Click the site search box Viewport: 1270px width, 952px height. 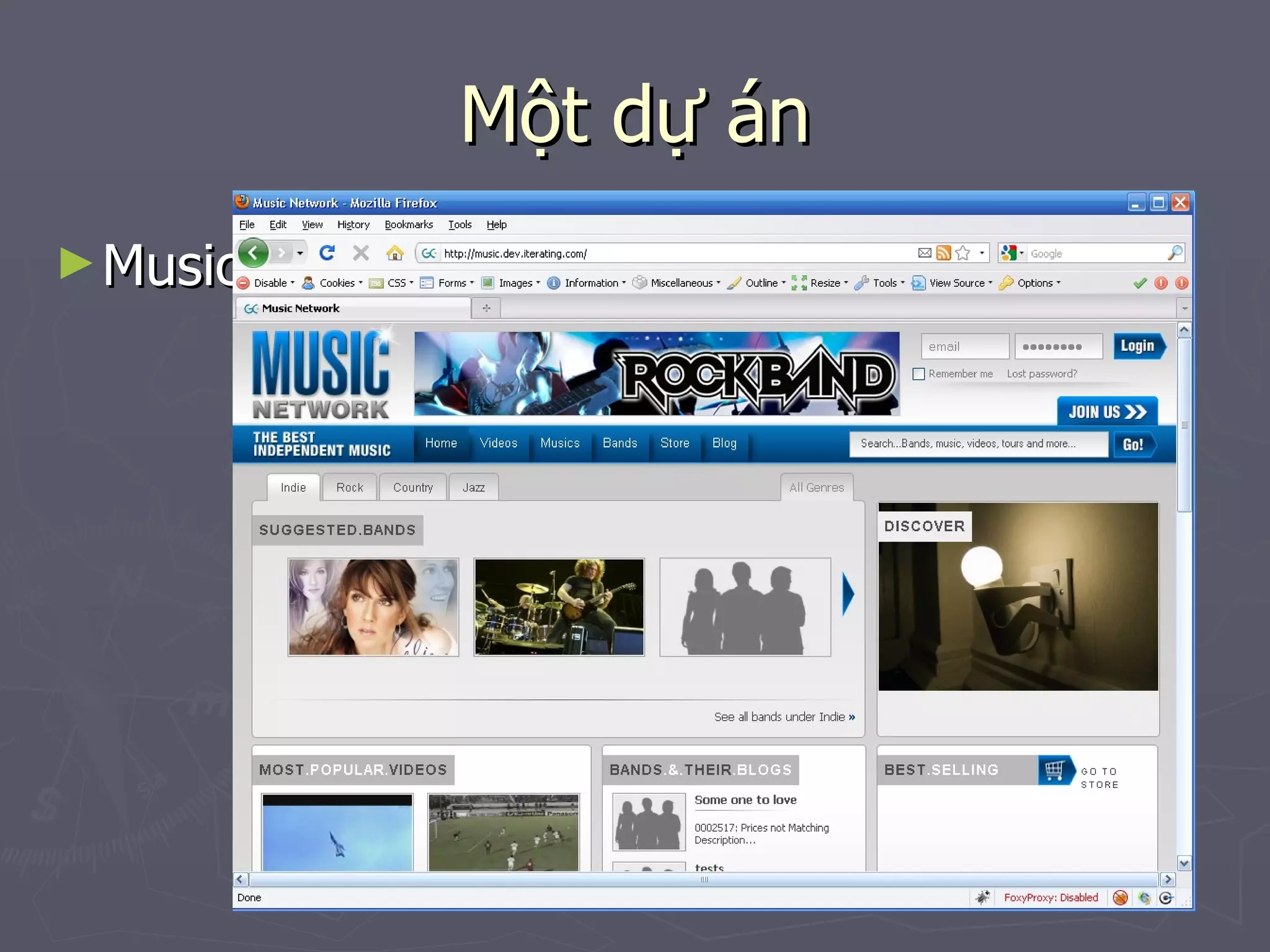point(979,444)
